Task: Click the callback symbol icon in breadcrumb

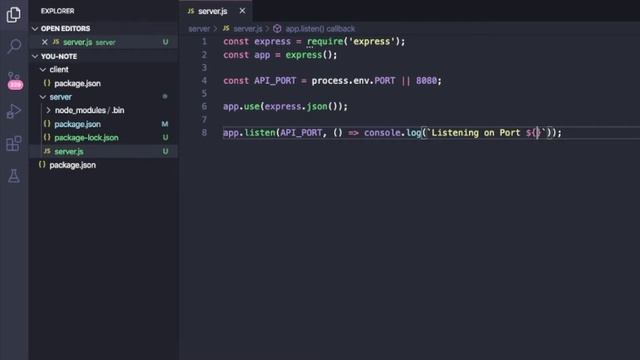Action: [277, 29]
